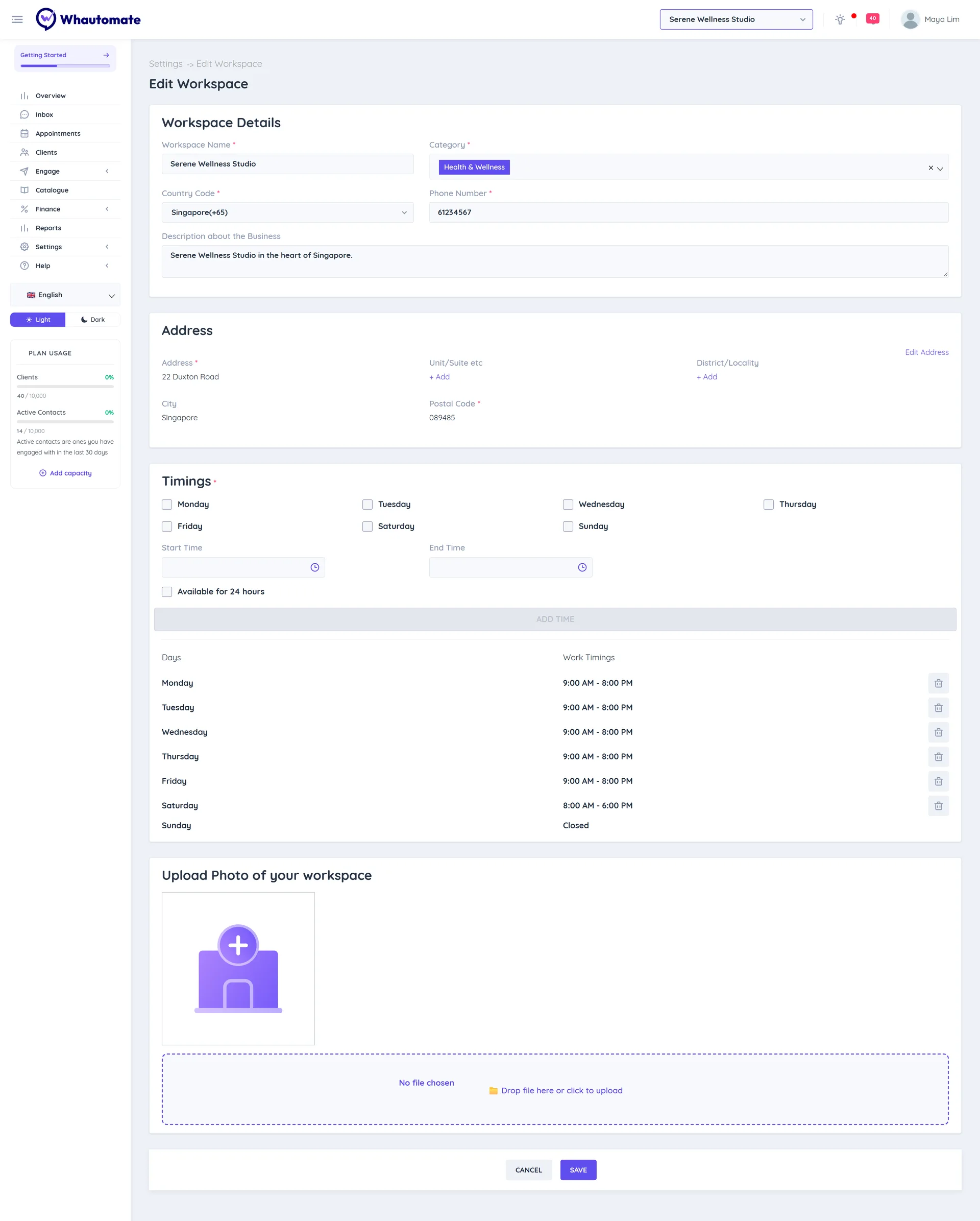
Task: Delete Friday work timing row
Action: coord(938,781)
